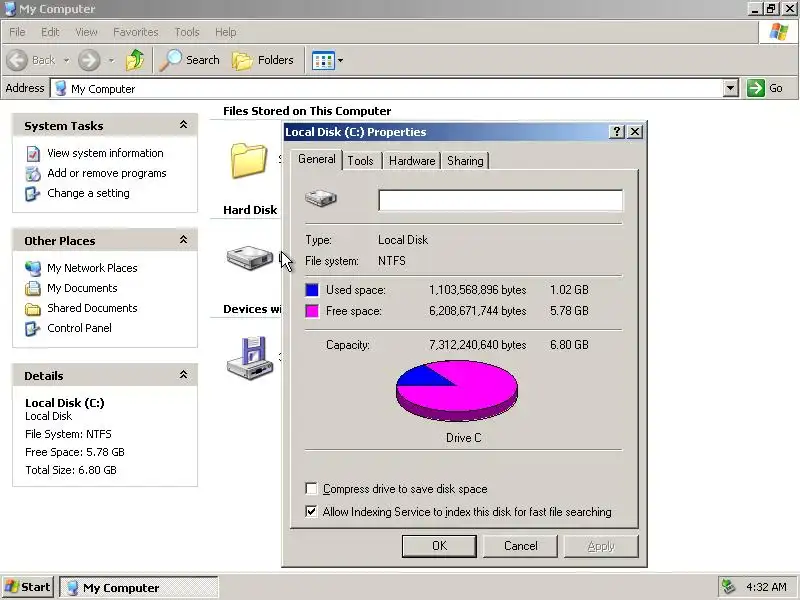This screenshot has height=600, width=800.
Task: Click the volume label input field
Action: (x=501, y=200)
